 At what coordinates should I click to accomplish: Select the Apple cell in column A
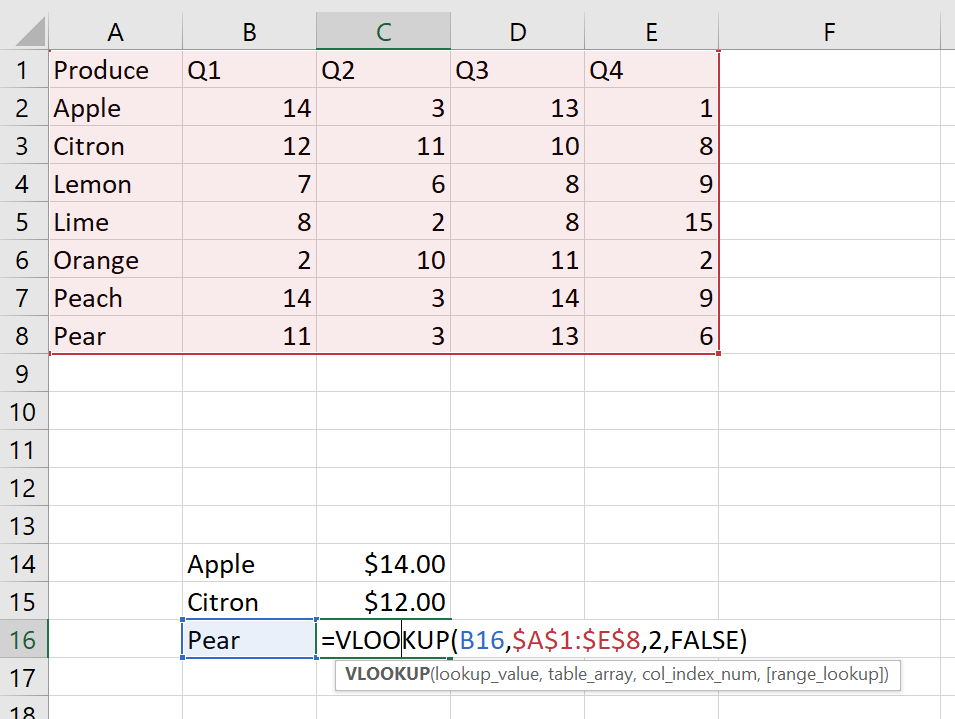click(115, 107)
